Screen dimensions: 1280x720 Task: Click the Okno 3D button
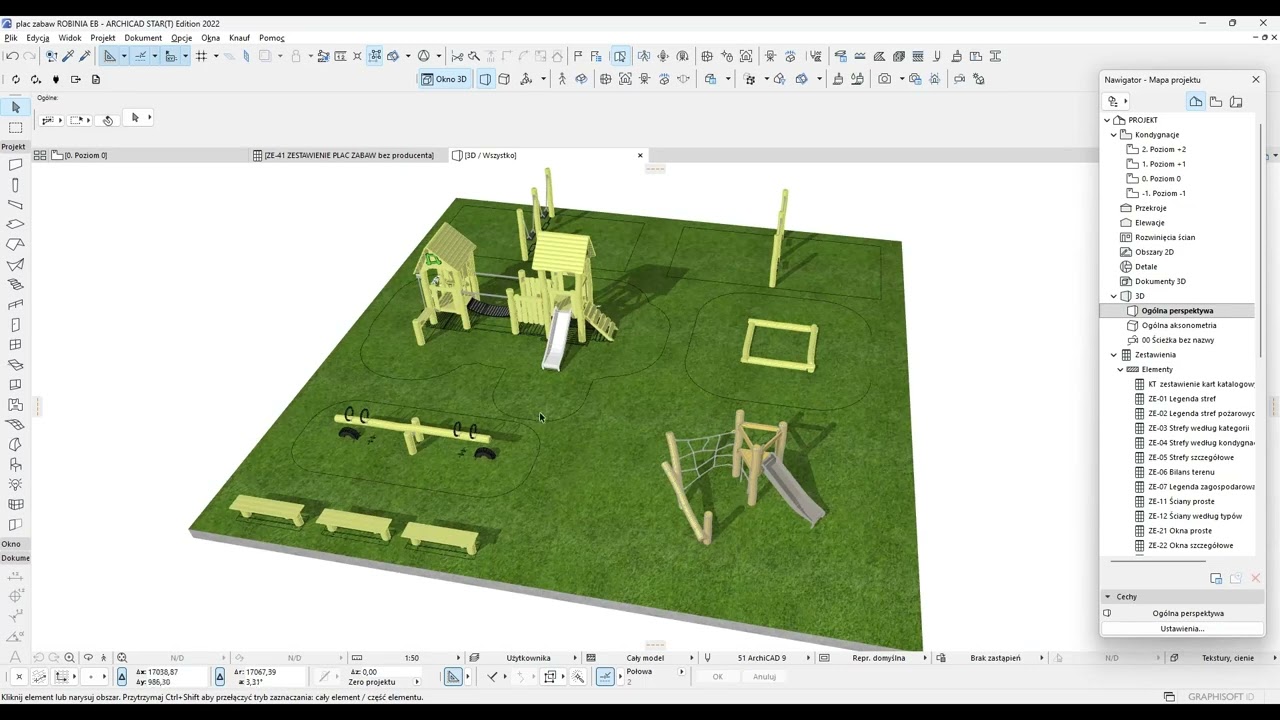click(x=444, y=79)
